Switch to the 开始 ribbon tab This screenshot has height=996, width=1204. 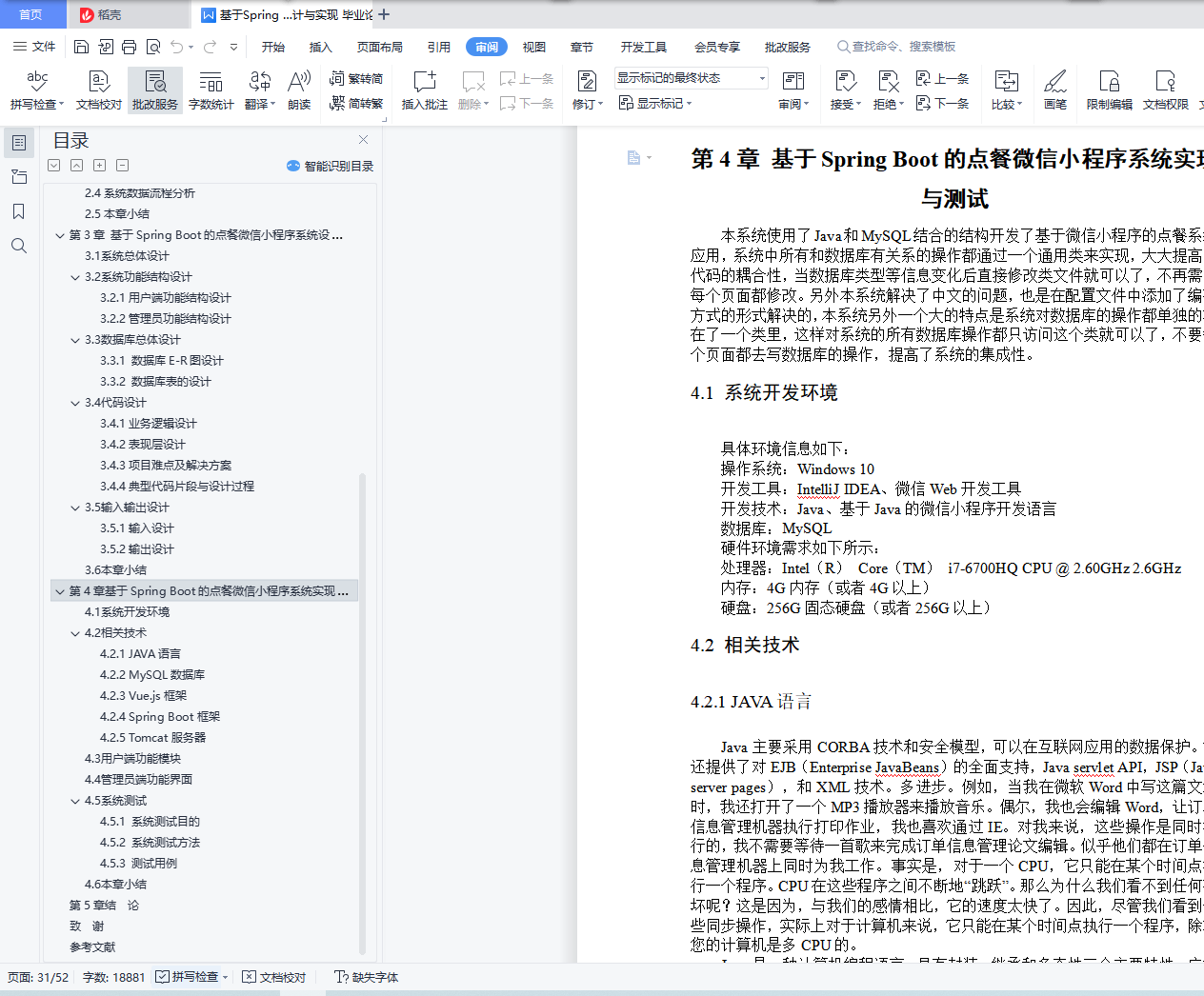pos(273,47)
